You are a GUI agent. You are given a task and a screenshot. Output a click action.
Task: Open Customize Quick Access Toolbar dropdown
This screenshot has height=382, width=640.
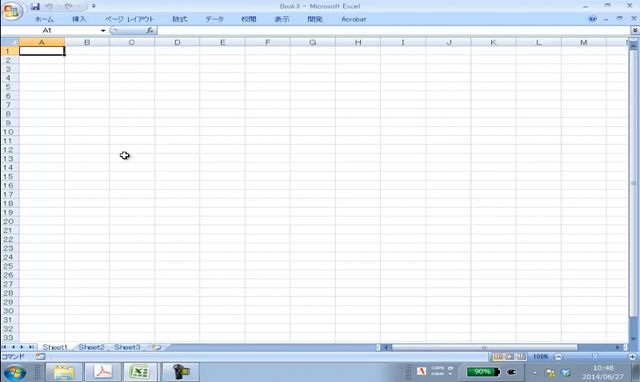94,7
